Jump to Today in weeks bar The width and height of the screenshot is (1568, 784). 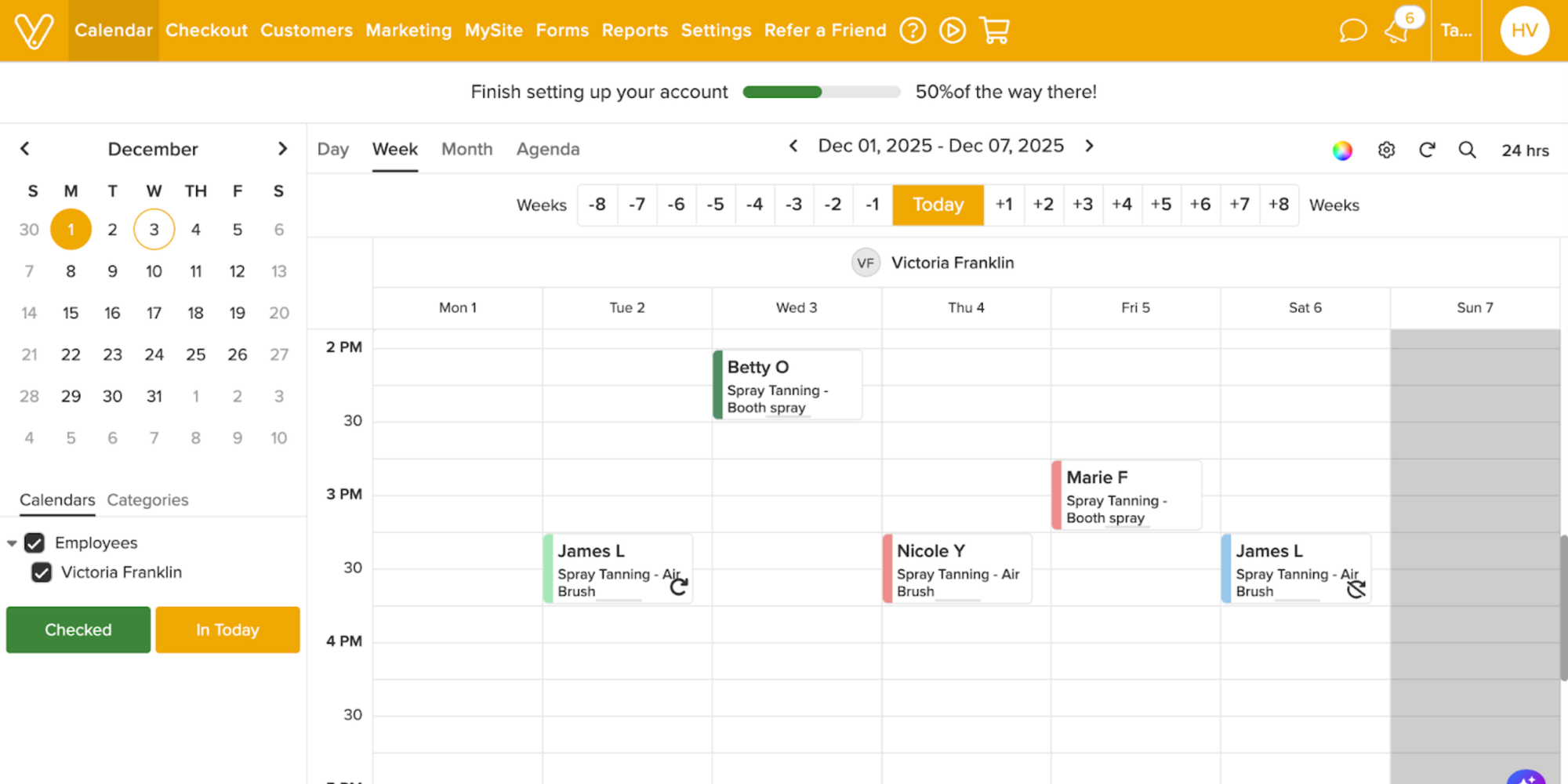938,205
